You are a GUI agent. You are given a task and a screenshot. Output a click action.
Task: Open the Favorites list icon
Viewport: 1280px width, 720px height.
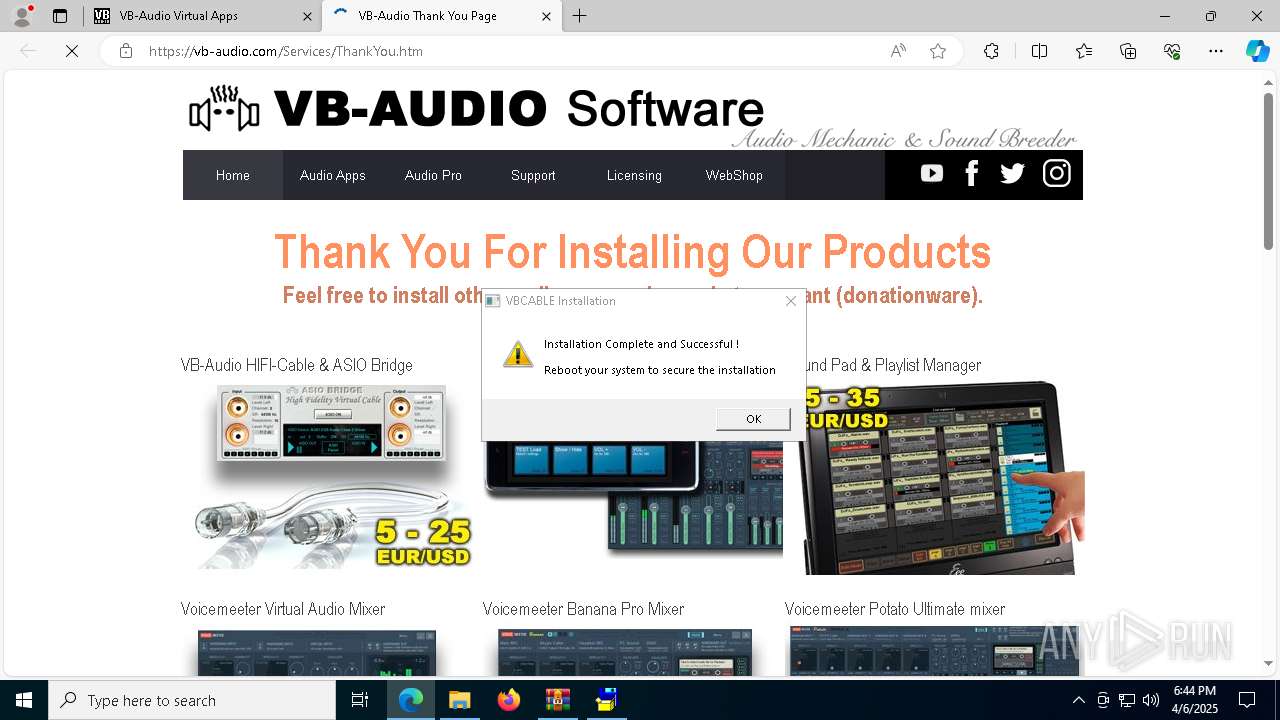click(x=1084, y=51)
